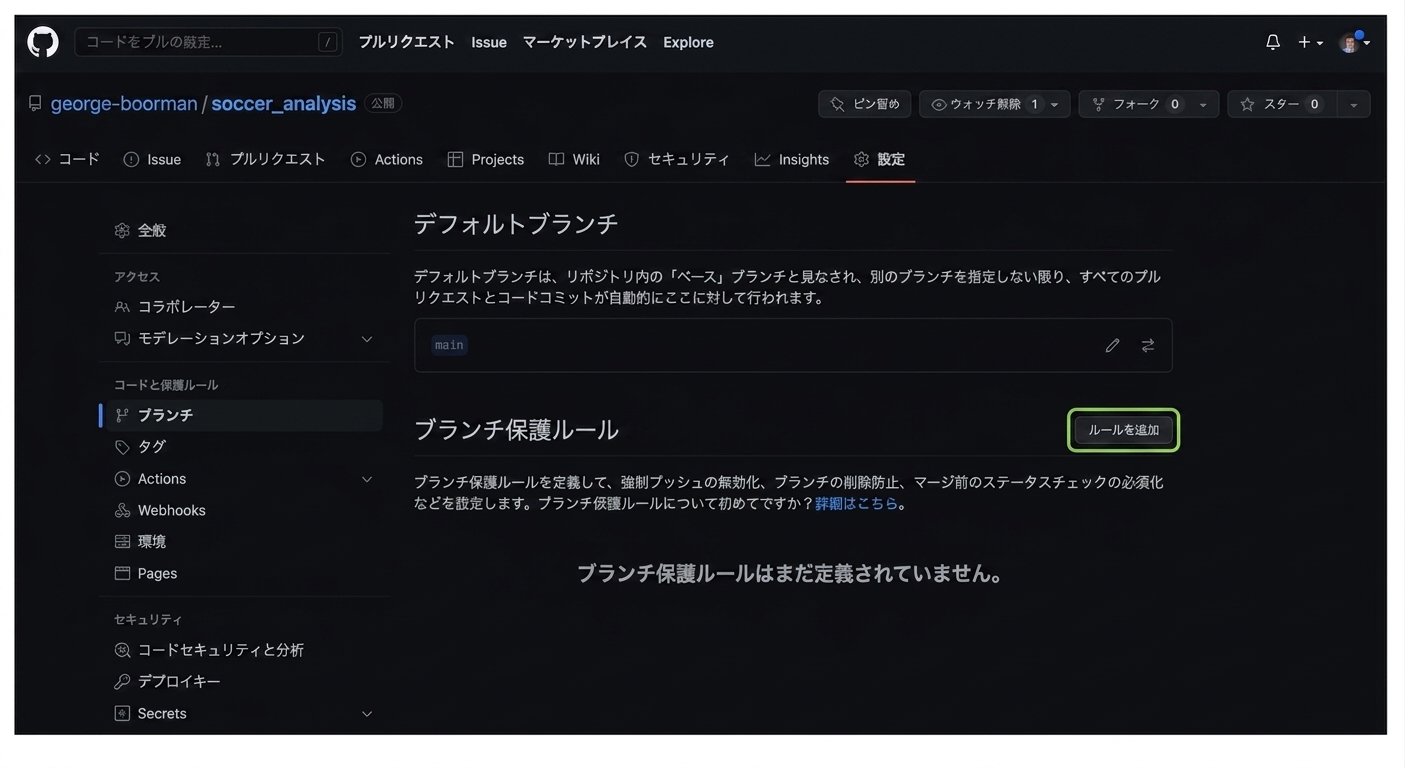
Task: Switch to the Projects tab
Action: 486,159
